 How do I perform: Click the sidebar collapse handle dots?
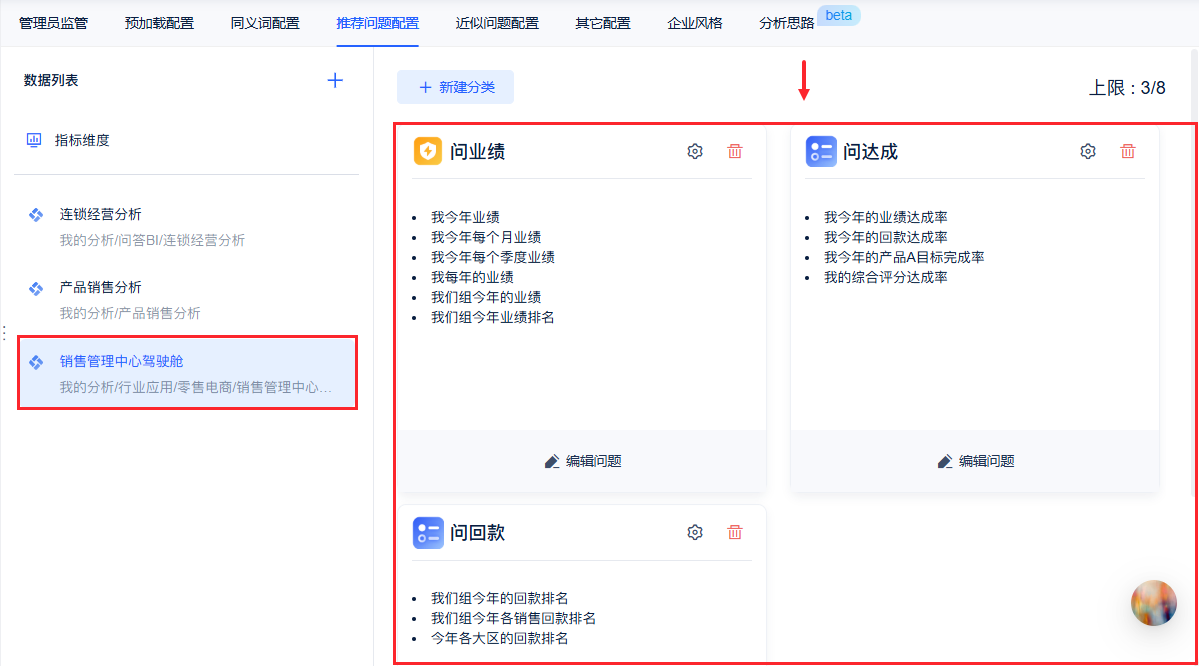5,333
